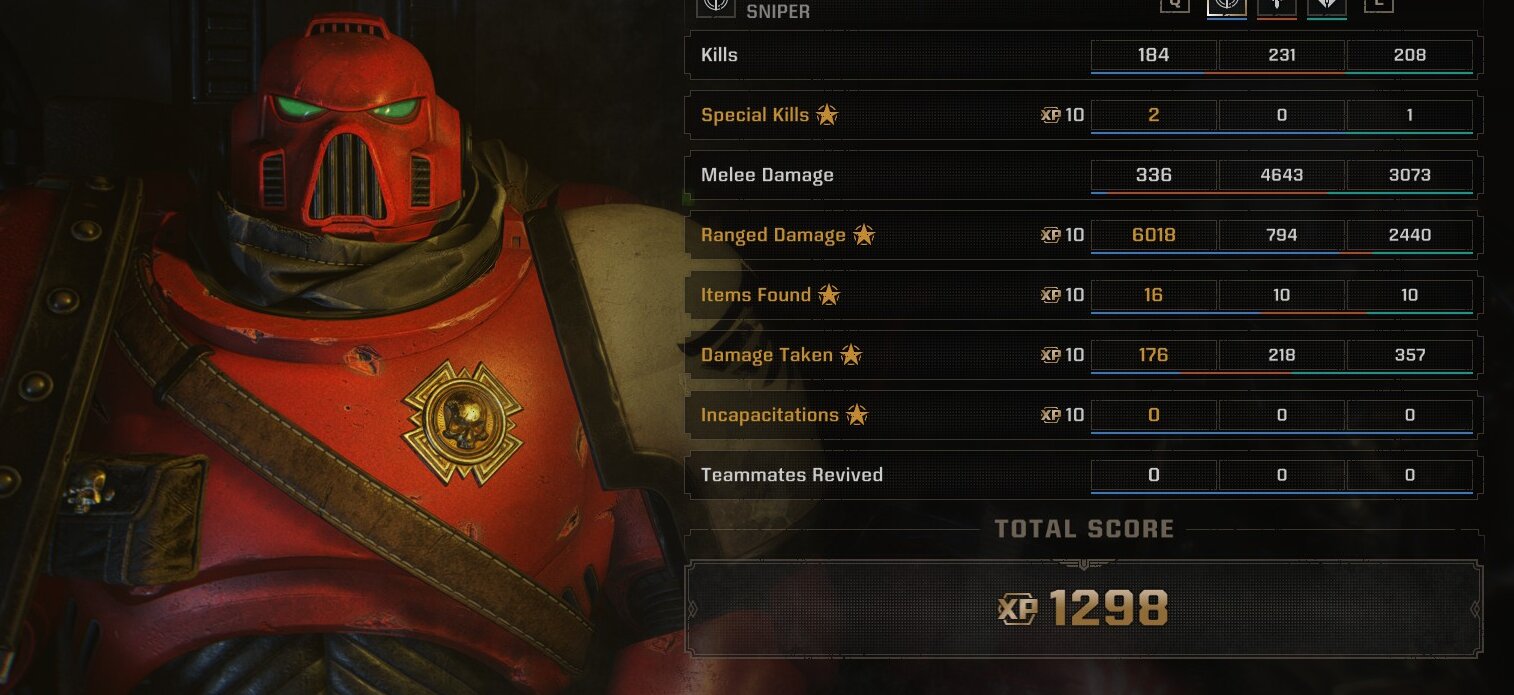The width and height of the screenshot is (1514, 695).
Task: Click the Q previous-player key icon
Action: [1175, 5]
